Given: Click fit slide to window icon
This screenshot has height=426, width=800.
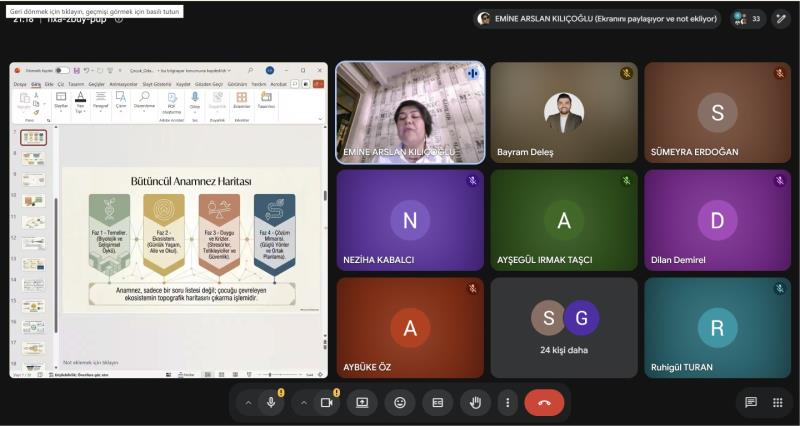Looking at the screenshot, I should click(x=320, y=374).
